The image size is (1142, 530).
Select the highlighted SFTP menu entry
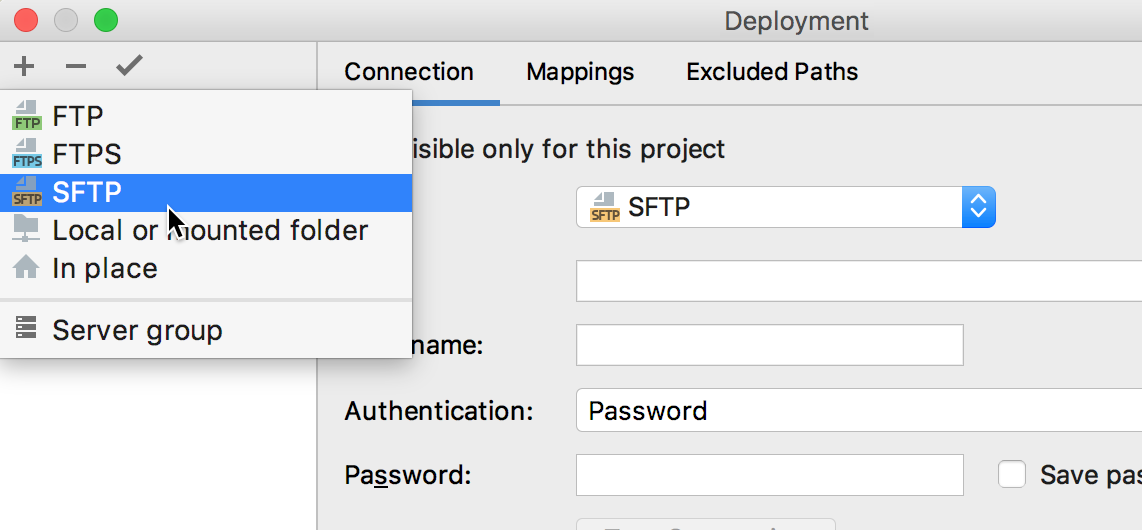click(86, 192)
